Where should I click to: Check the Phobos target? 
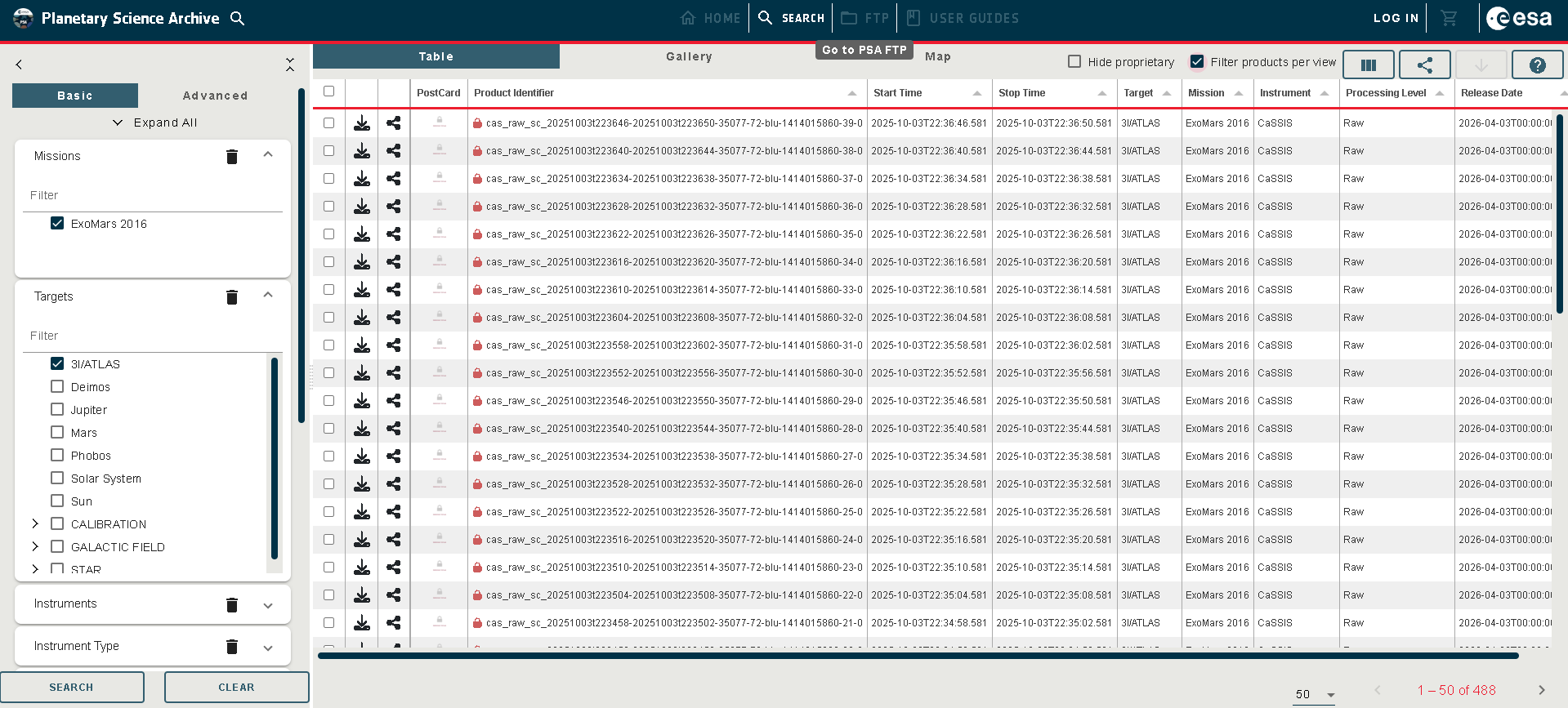[57, 455]
